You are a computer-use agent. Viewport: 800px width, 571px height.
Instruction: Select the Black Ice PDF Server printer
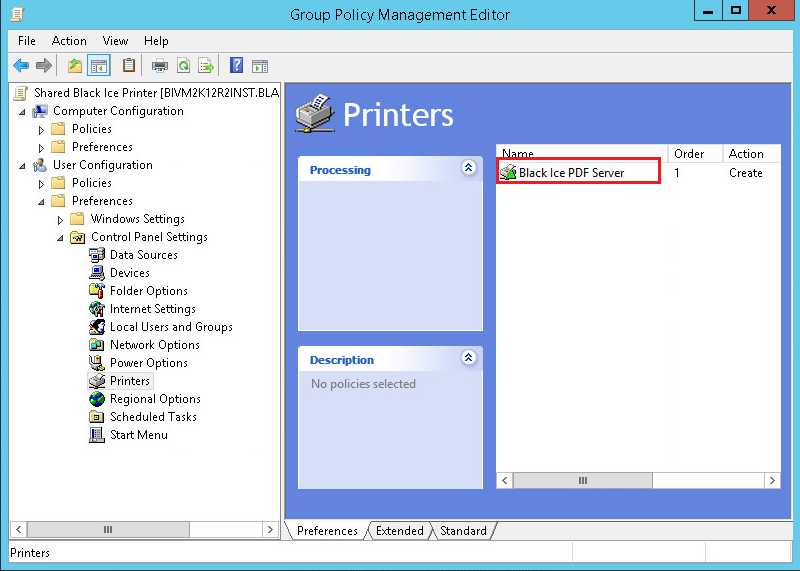(571, 173)
